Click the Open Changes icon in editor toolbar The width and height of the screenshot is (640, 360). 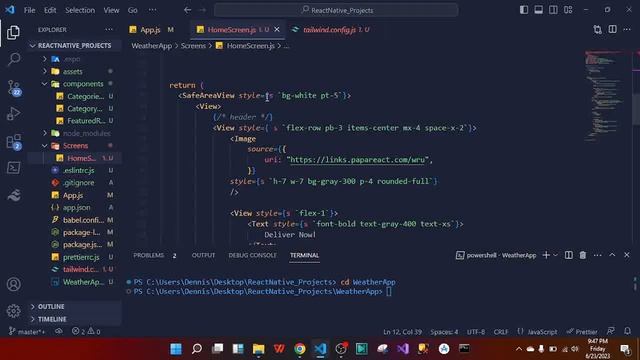598,29
